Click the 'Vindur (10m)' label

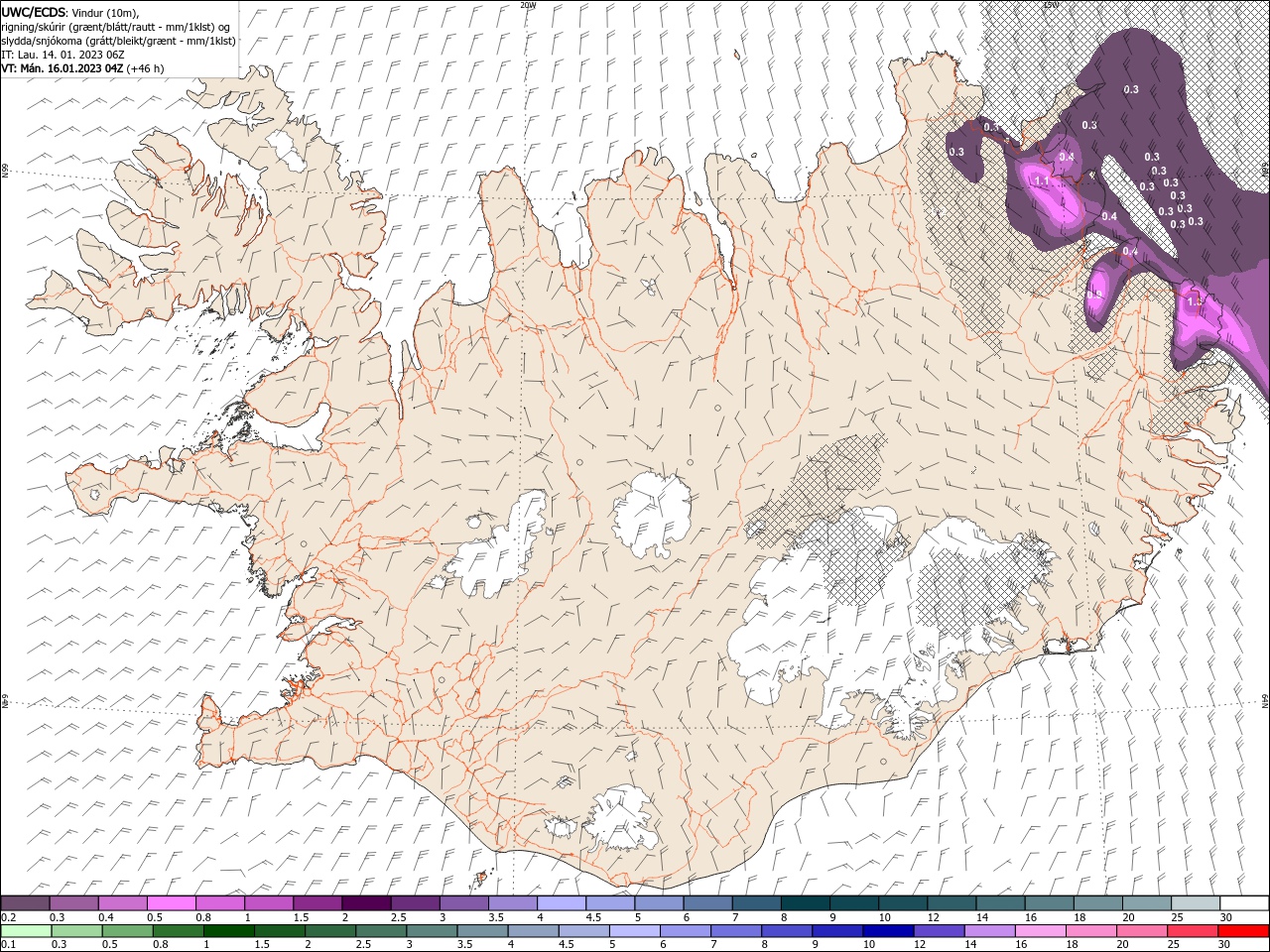point(106,13)
